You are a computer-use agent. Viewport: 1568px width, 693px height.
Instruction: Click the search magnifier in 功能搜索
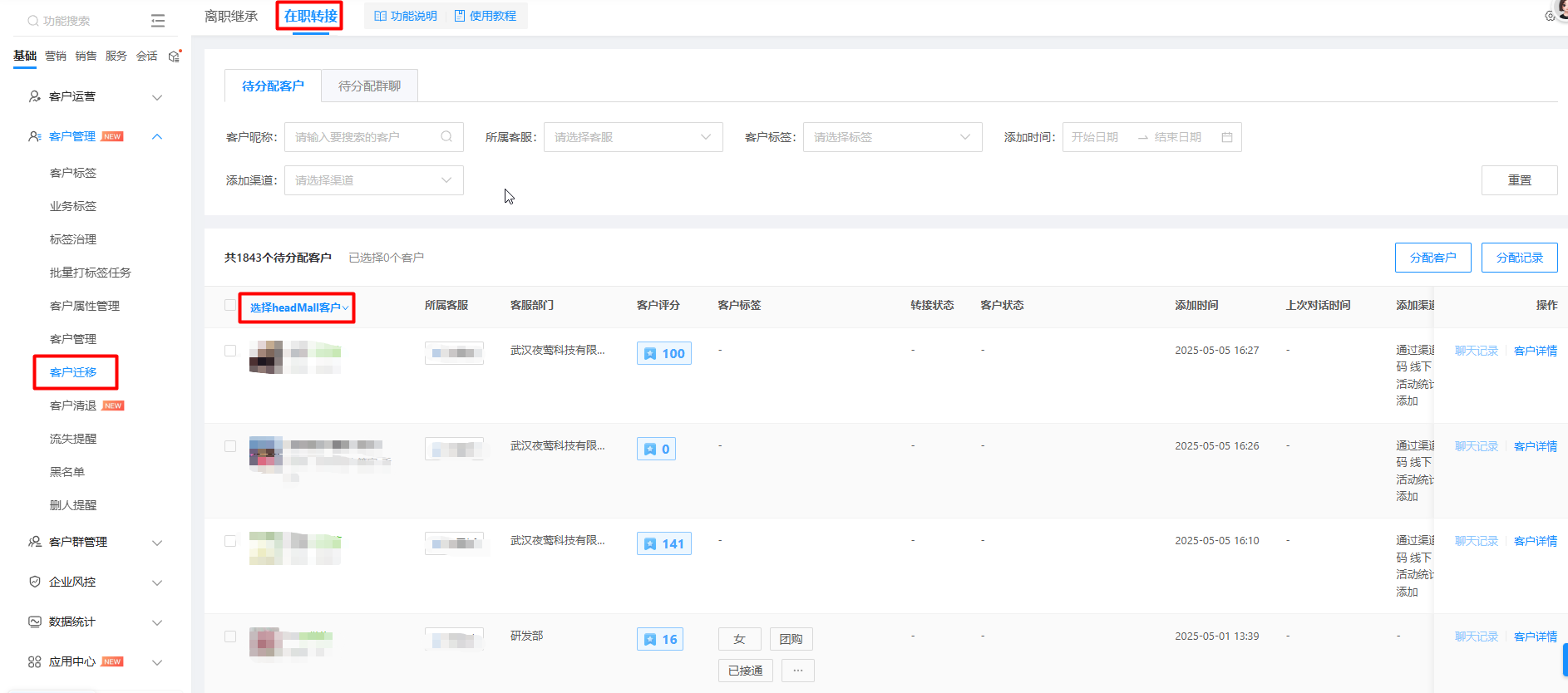click(x=33, y=21)
